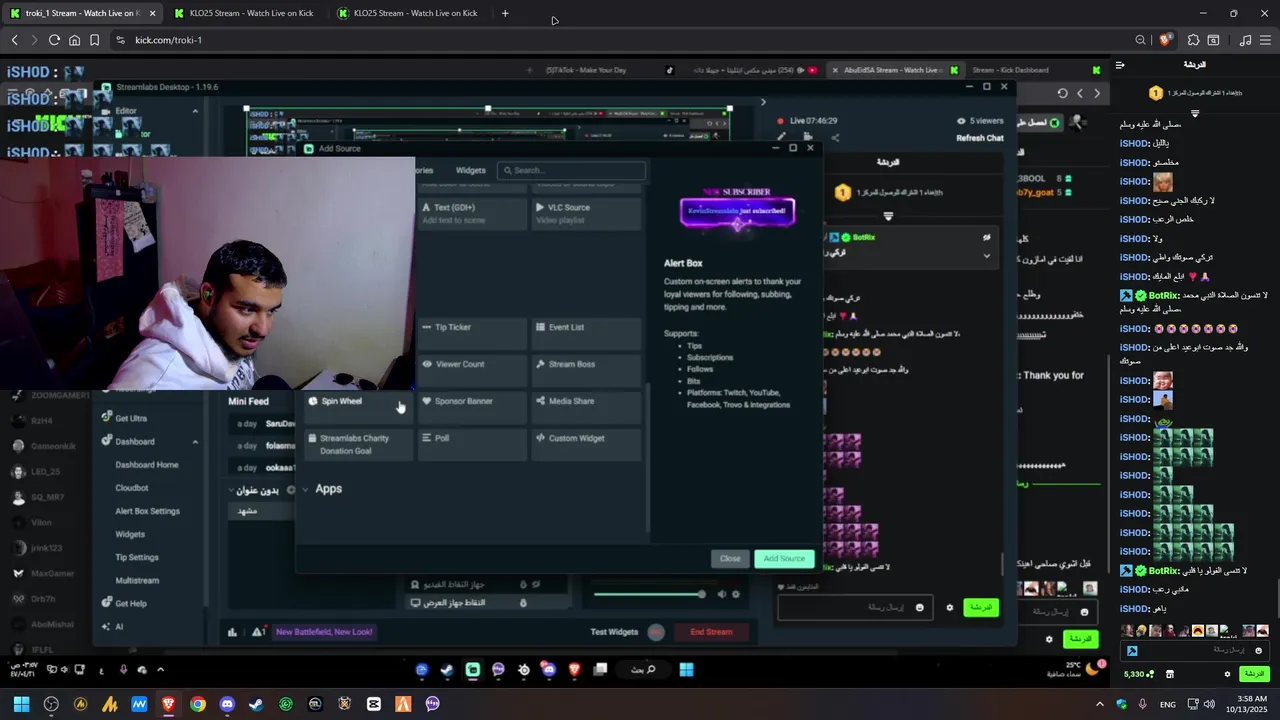
Task: Open the warning notifications icon
Action: pyautogui.click(x=258, y=632)
